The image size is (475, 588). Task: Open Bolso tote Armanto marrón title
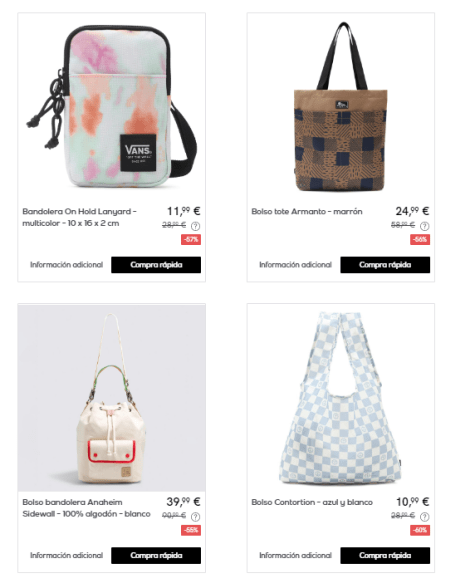pos(307,212)
